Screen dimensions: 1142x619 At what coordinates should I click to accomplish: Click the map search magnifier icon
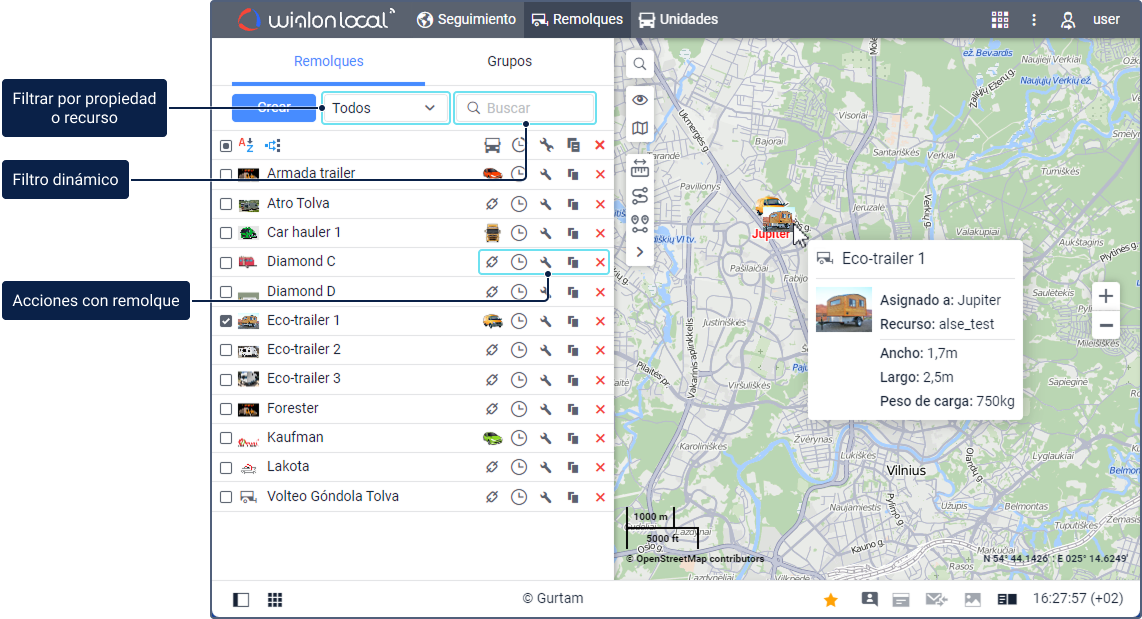tap(640, 65)
